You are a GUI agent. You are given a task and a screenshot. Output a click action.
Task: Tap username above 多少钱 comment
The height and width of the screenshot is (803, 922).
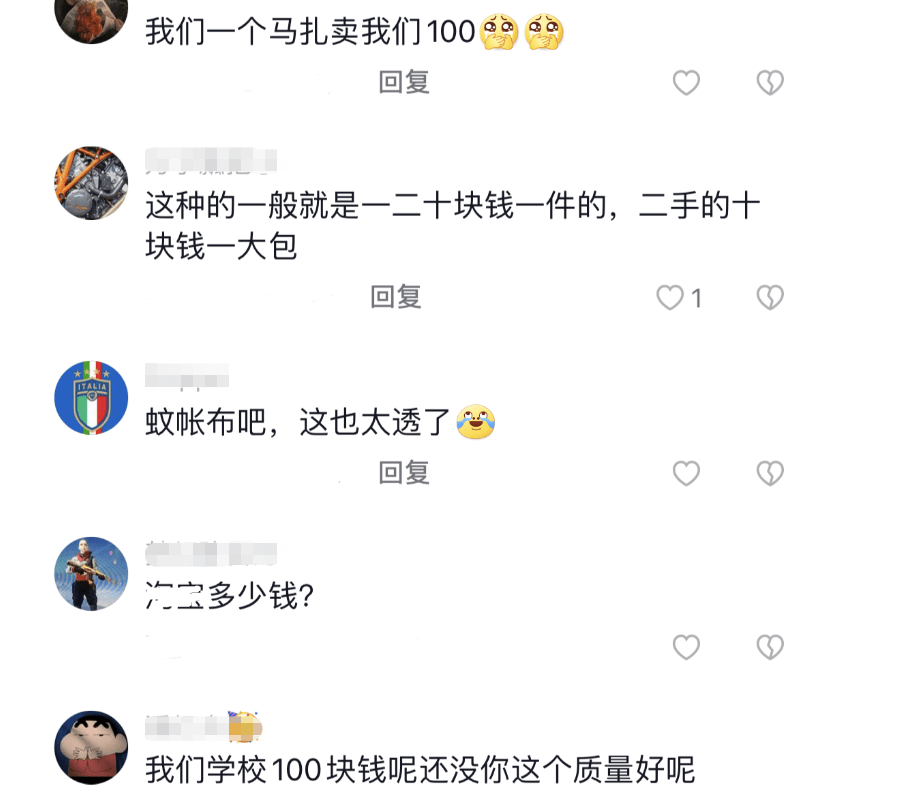(211, 553)
